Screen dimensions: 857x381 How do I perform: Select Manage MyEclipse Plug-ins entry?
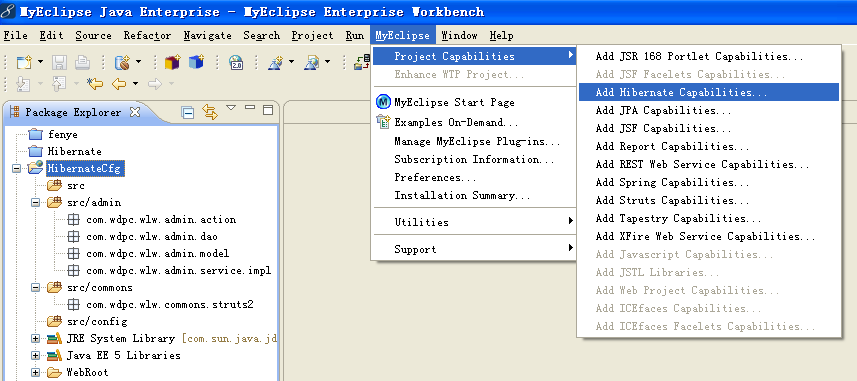474,142
